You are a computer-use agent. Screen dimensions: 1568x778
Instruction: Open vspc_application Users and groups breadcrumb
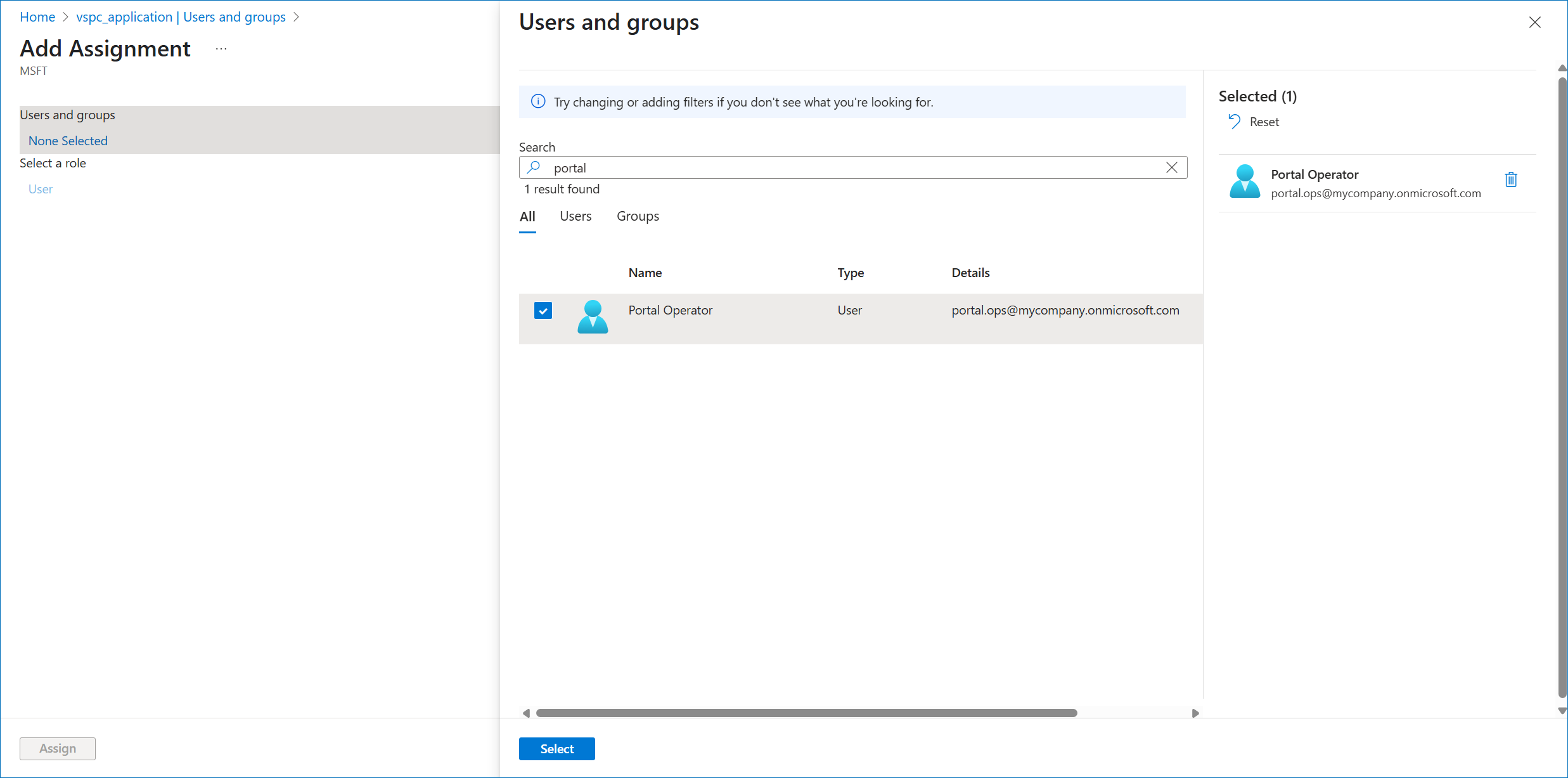pos(181,17)
